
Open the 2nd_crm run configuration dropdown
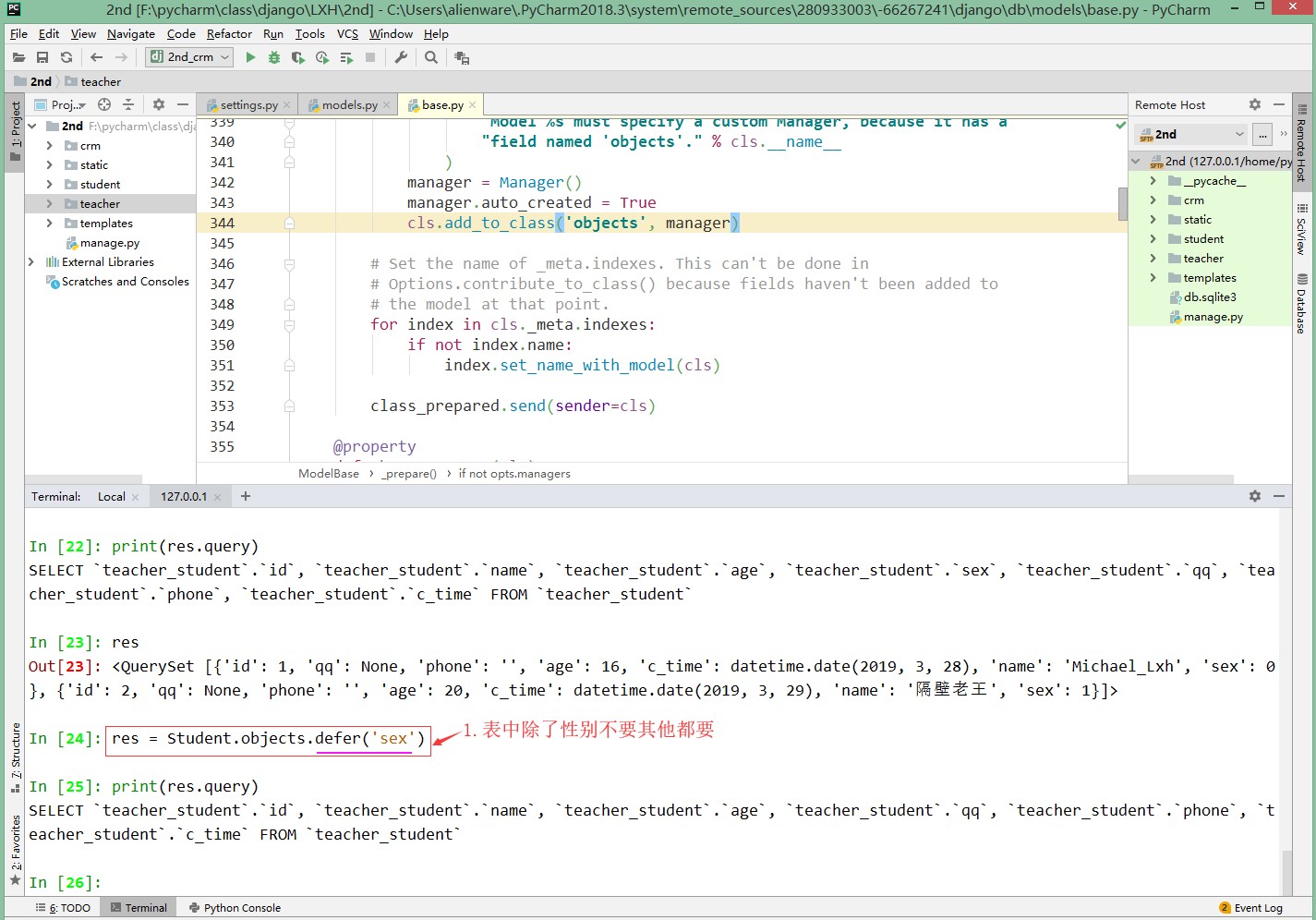[188, 57]
